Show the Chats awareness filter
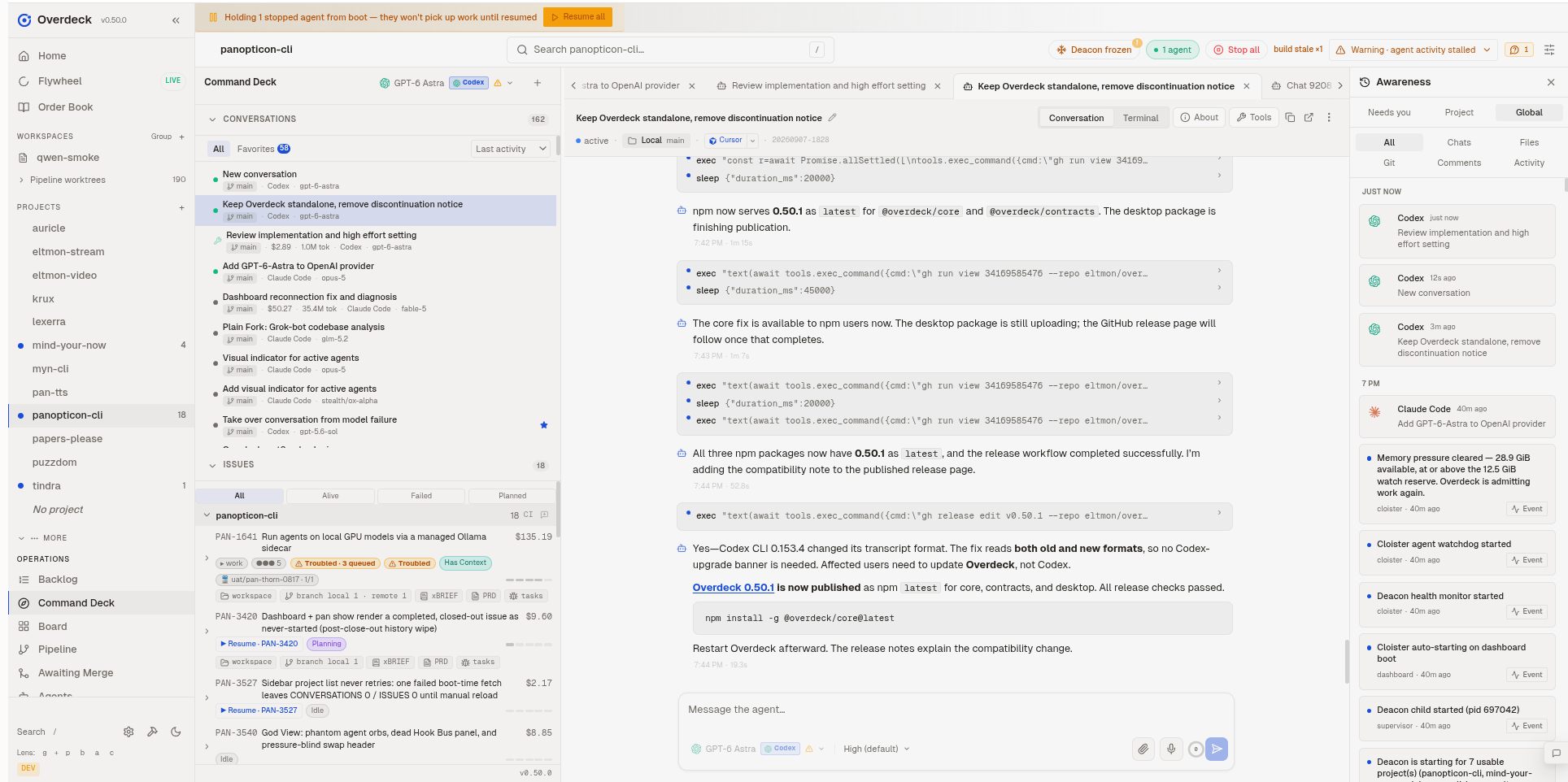The height and width of the screenshot is (782, 1568). tap(1459, 142)
